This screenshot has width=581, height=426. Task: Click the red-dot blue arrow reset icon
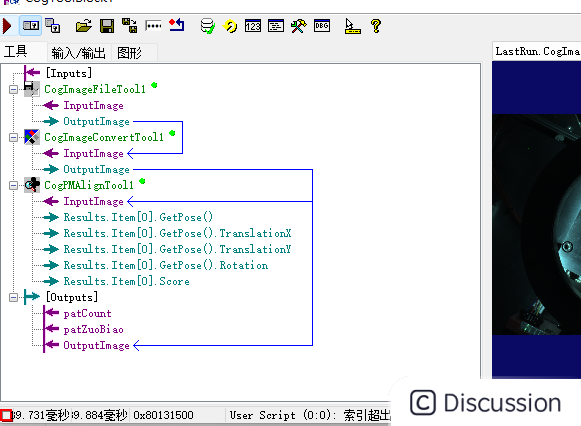click(x=176, y=26)
